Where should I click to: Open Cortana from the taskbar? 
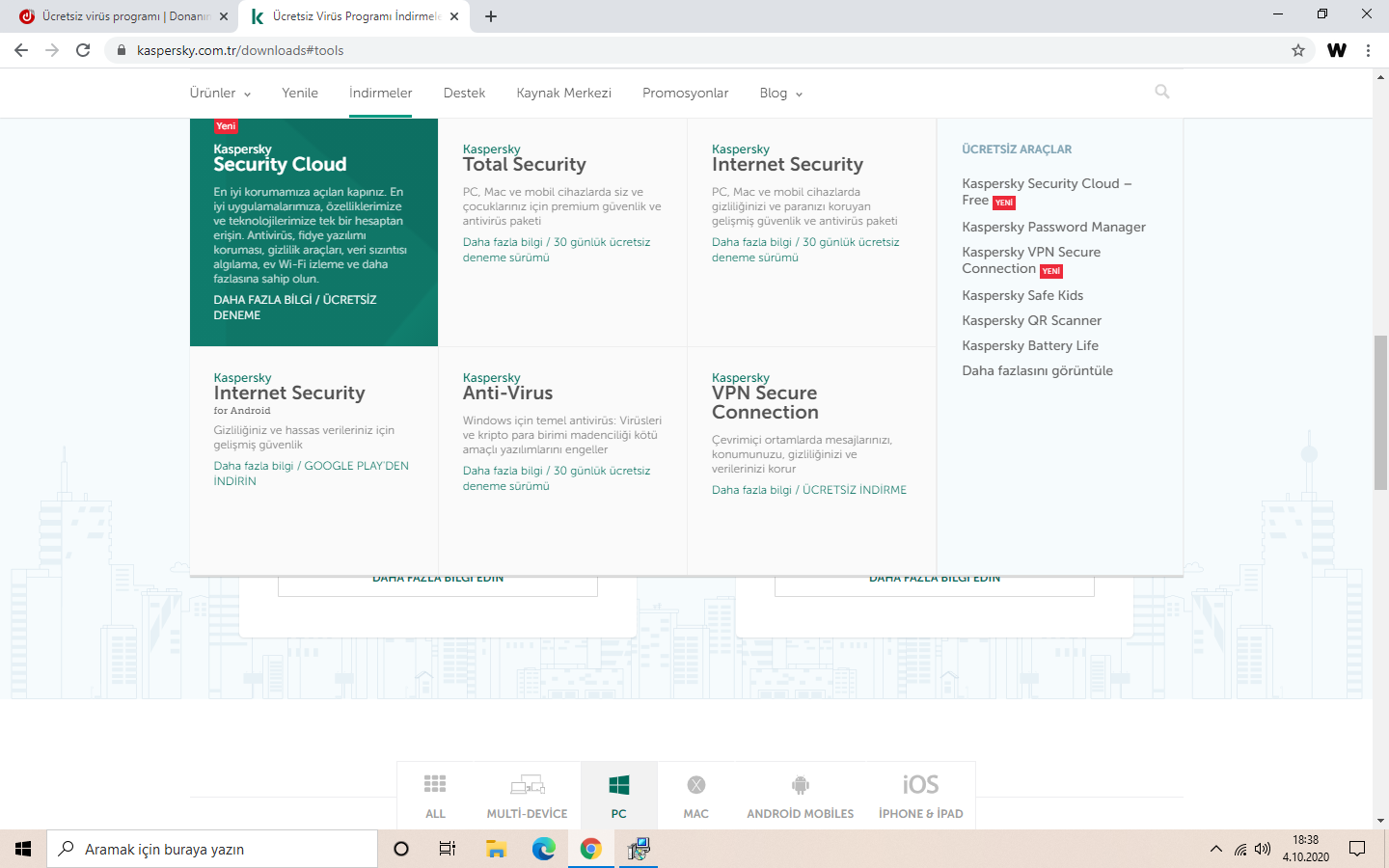click(x=401, y=849)
